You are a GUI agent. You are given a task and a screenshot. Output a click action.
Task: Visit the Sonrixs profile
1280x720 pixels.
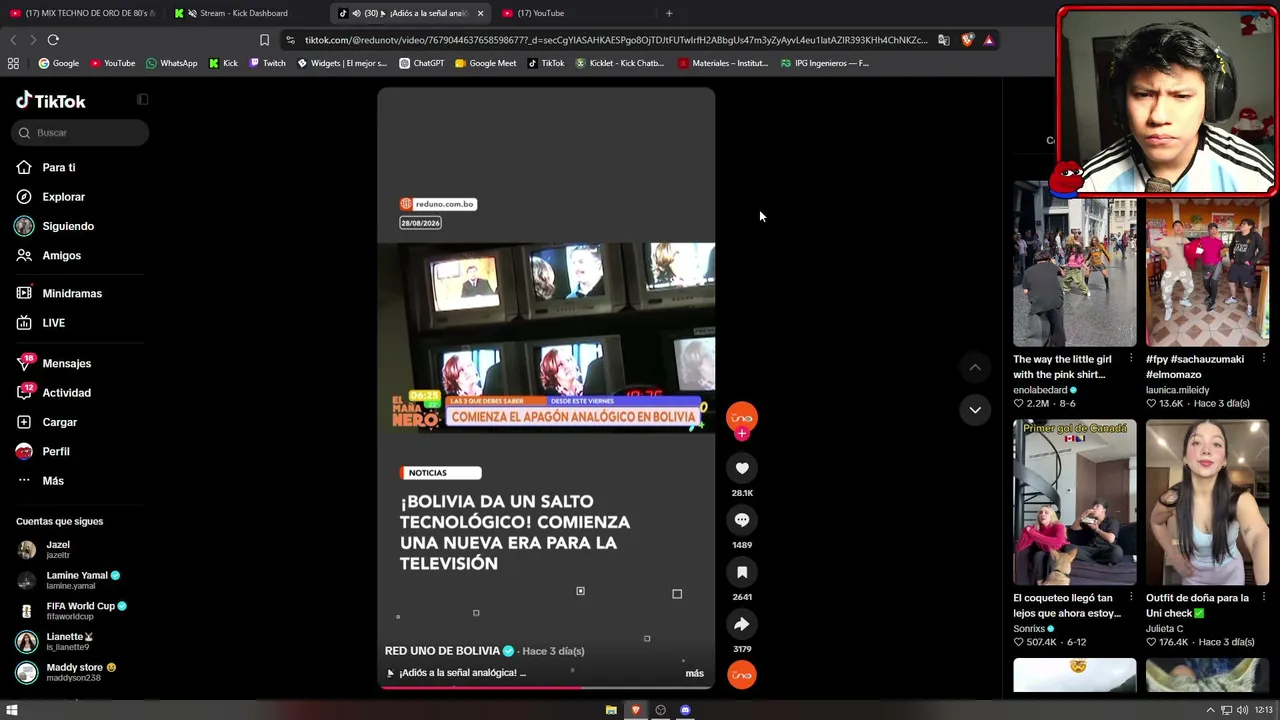pos(1029,629)
